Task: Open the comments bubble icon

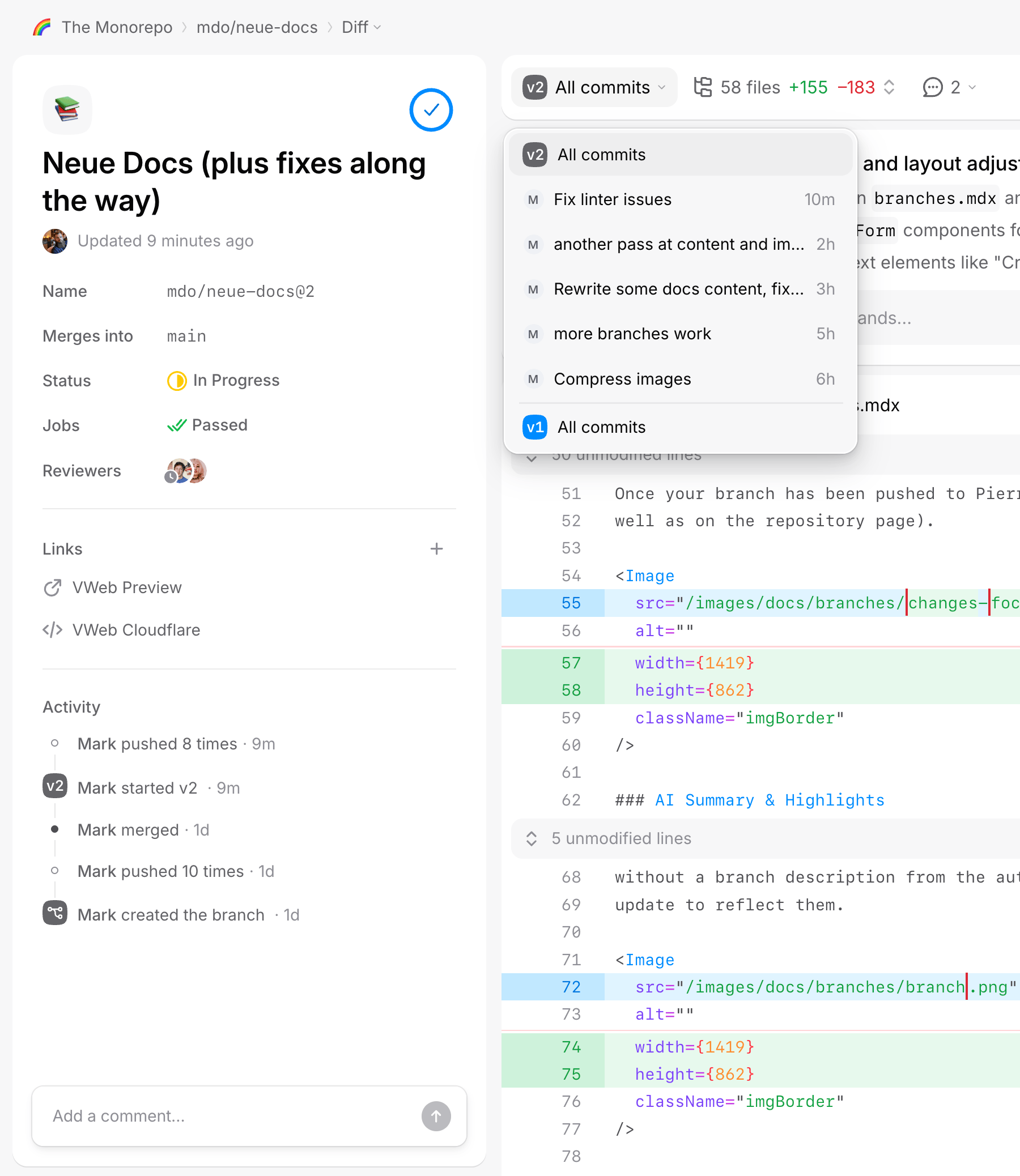Action: click(932, 88)
